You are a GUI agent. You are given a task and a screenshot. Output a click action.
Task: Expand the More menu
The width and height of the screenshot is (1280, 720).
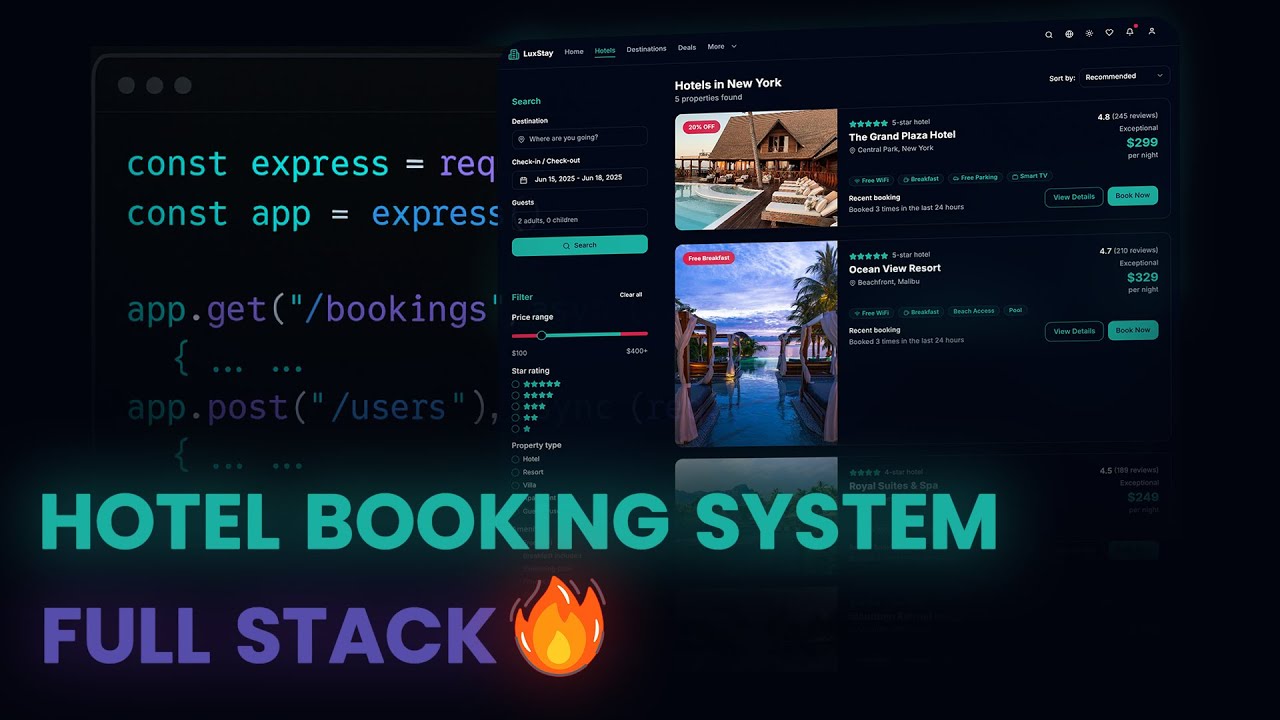(x=722, y=47)
